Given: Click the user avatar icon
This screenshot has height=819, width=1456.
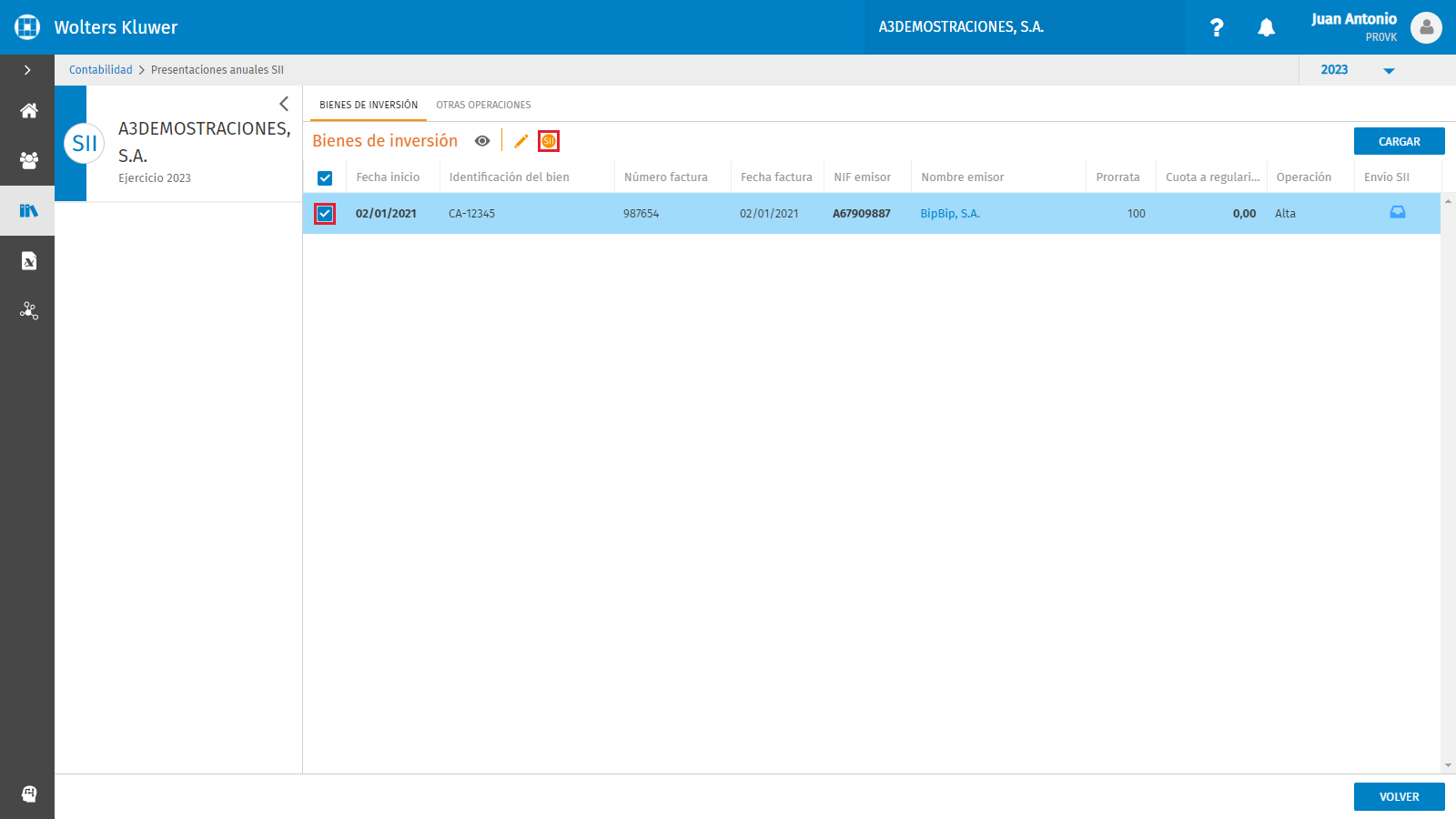Looking at the screenshot, I should pyautogui.click(x=1426, y=27).
